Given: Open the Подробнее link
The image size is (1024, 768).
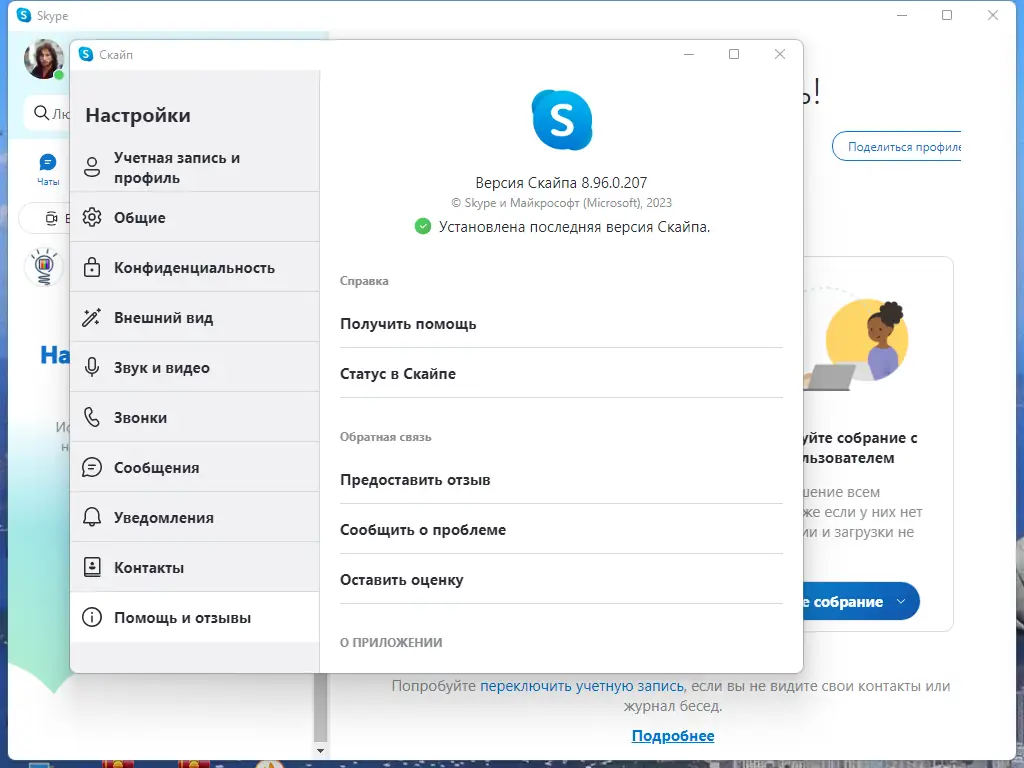Looking at the screenshot, I should (672, 735).
